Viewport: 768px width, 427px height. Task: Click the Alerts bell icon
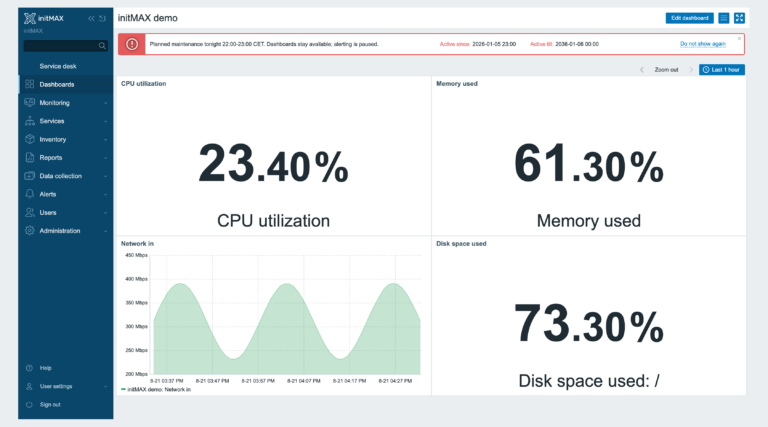(x=30, y=194)
